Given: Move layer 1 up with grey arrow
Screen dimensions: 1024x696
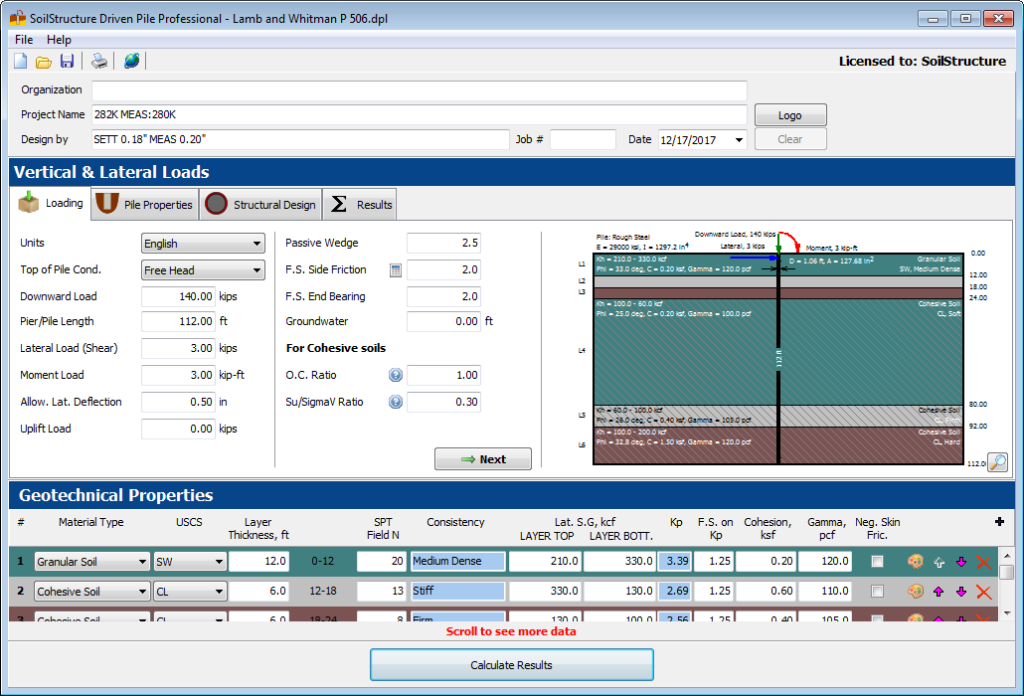Looking at the screenshot, I should (x=938, y=562).
